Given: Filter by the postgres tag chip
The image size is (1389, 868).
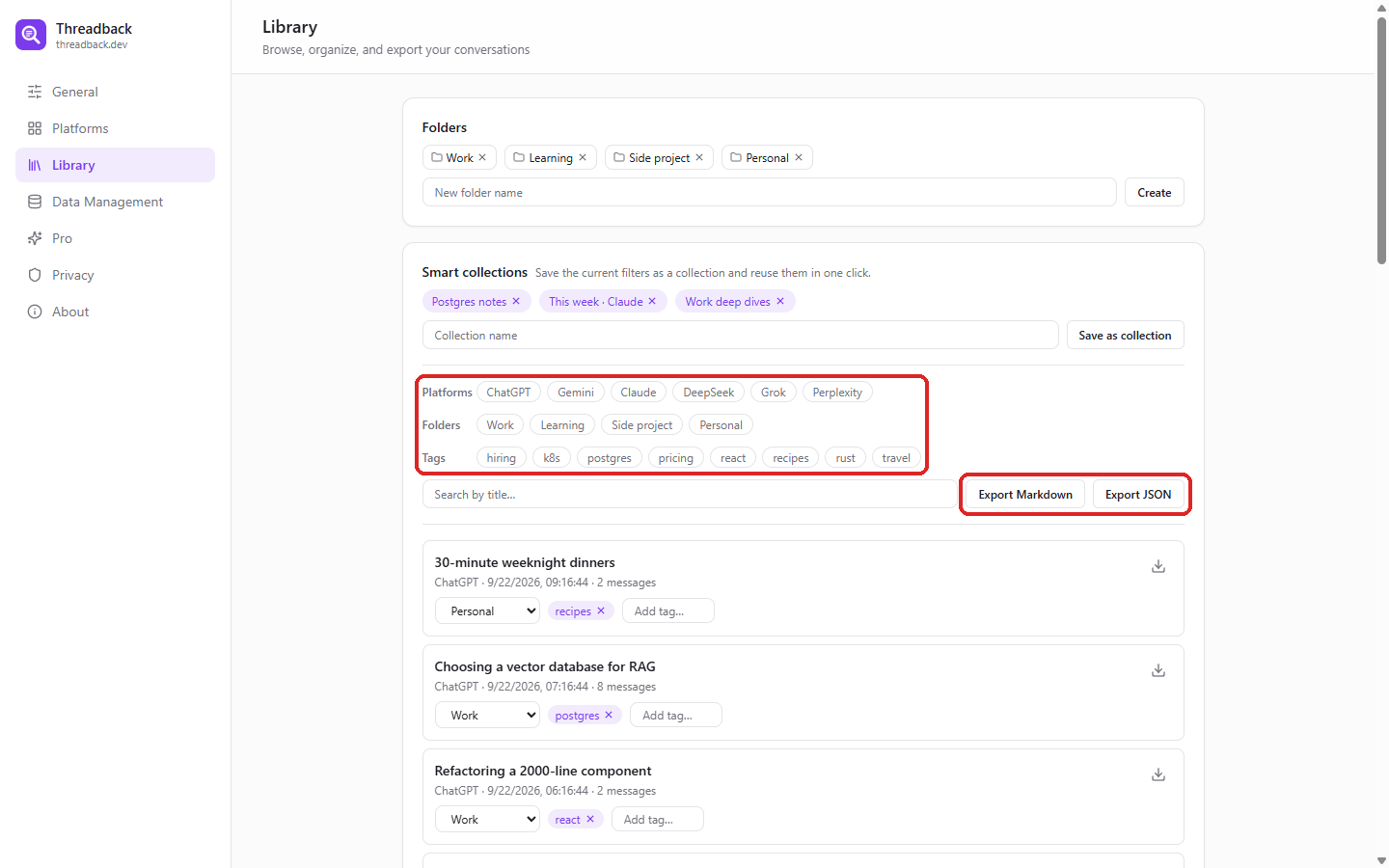Looking at the screenshot, I should click(610, 457).
